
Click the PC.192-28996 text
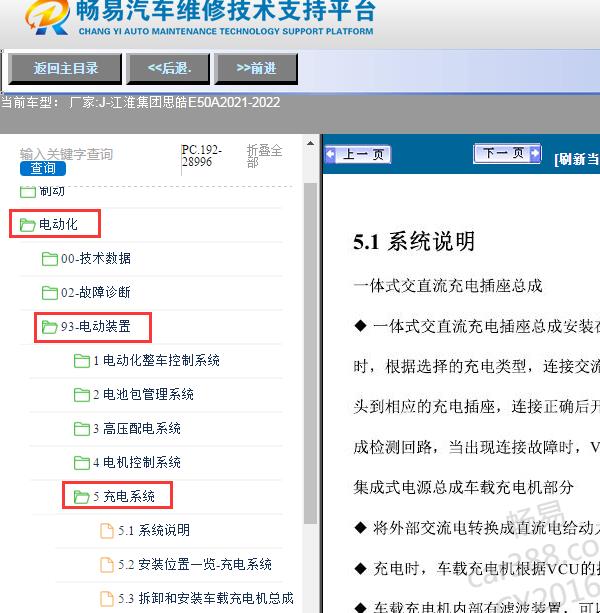point(202,156)
